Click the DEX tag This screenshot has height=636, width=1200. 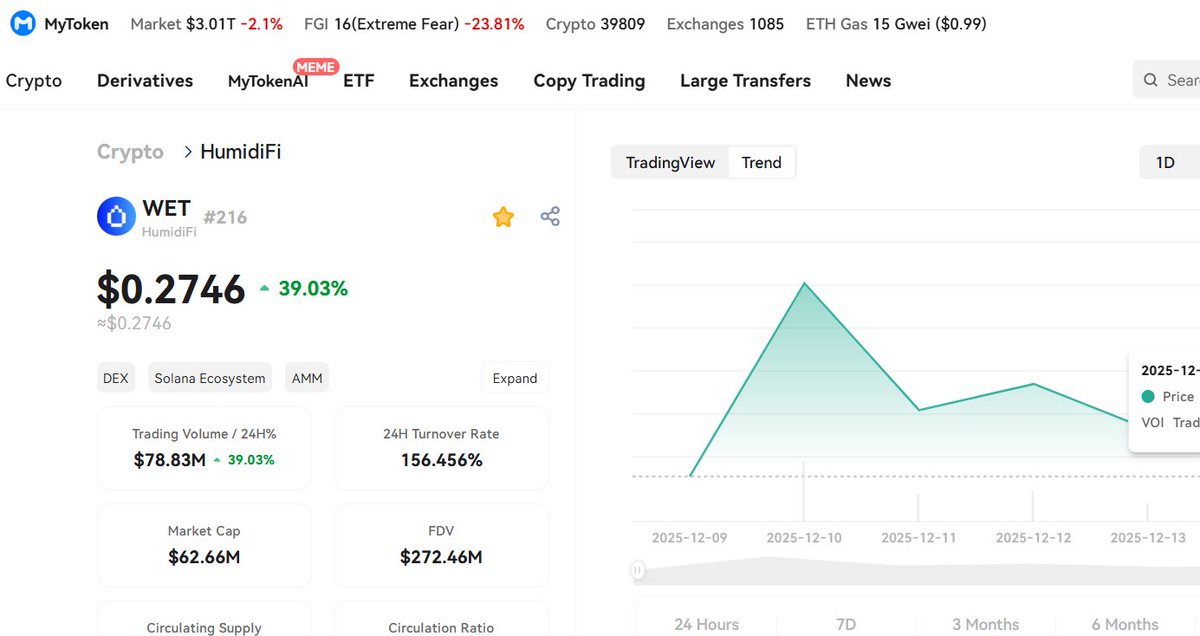116,378
